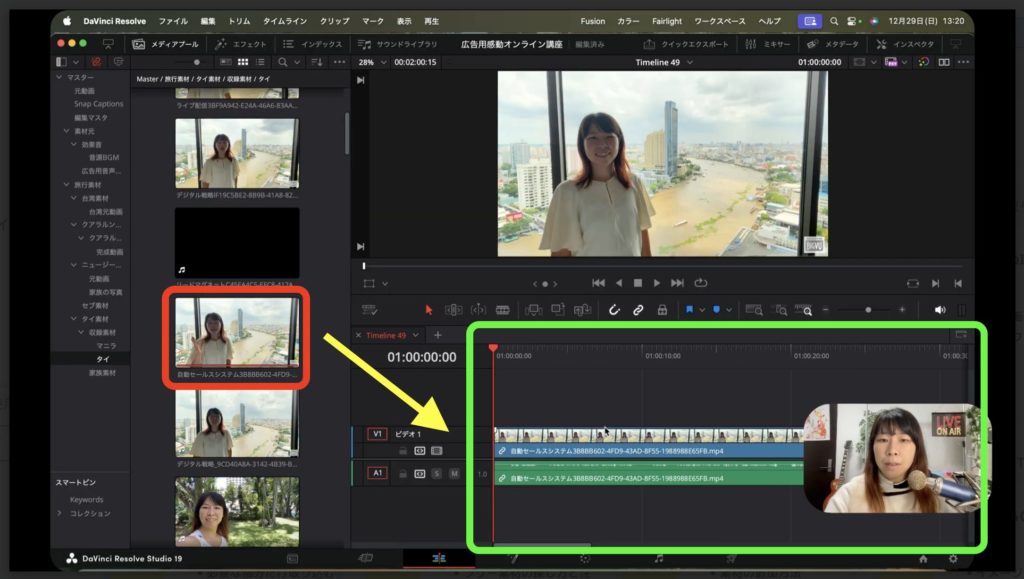Toggle the lock on video track V1
Image resolution: width=1024 pixels, height=579 pixels.
(404, 451)
